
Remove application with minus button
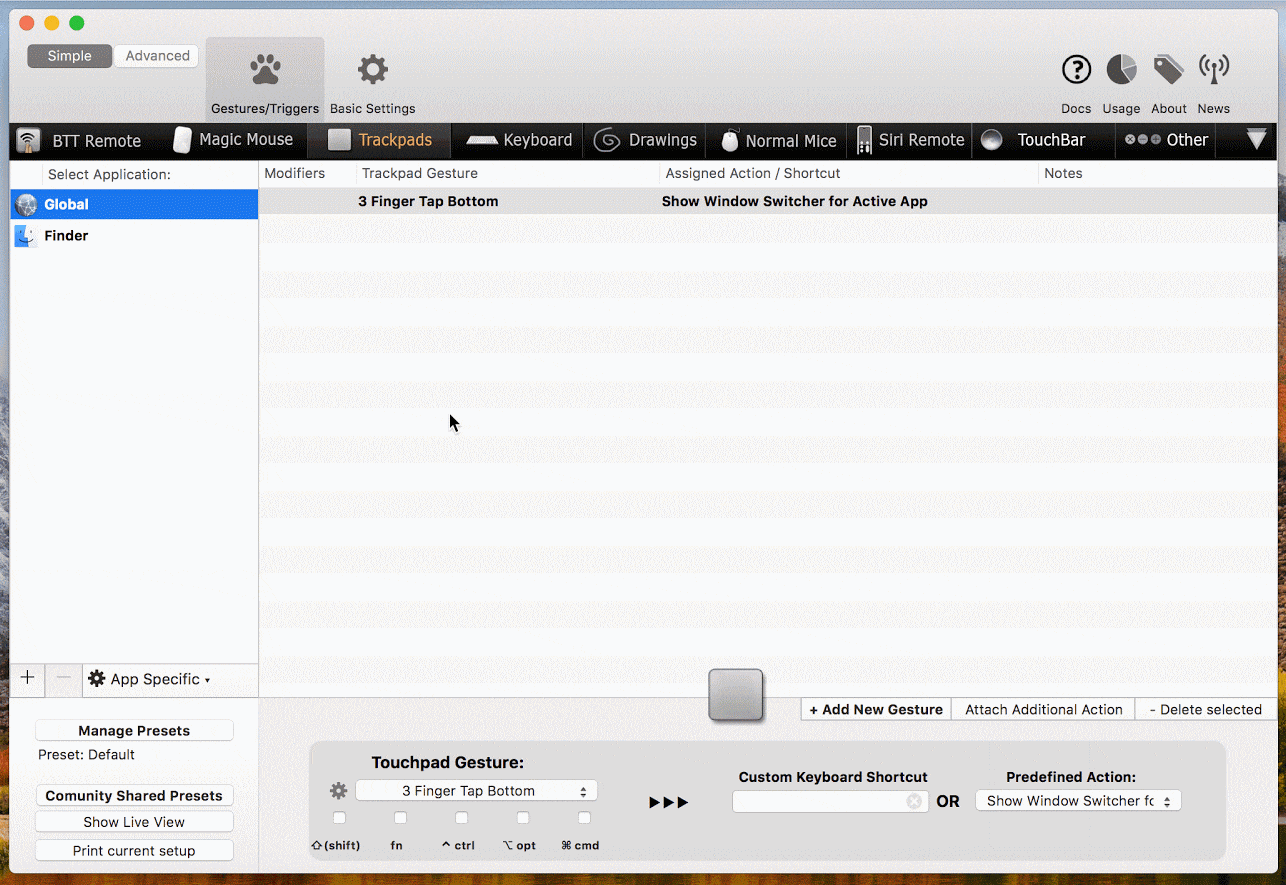tap(63, 679)
